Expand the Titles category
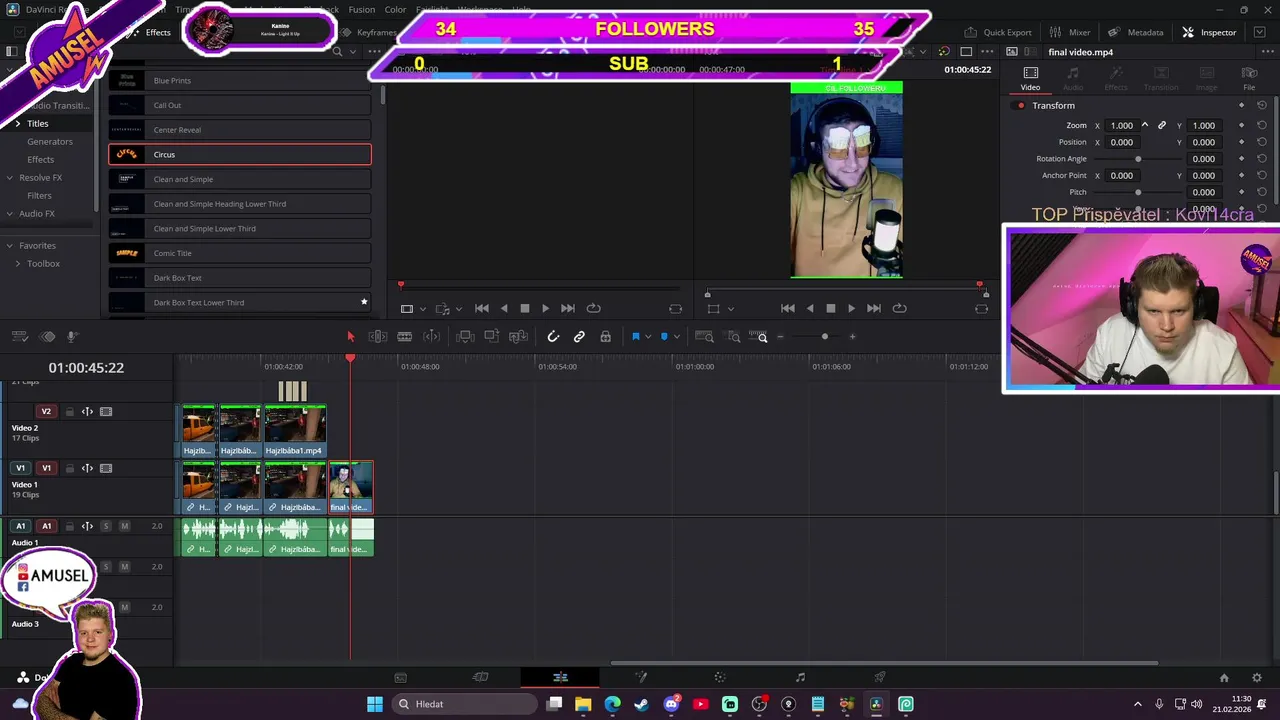Viewport: 1280px width, 720px height. click(x=17, y=123)
